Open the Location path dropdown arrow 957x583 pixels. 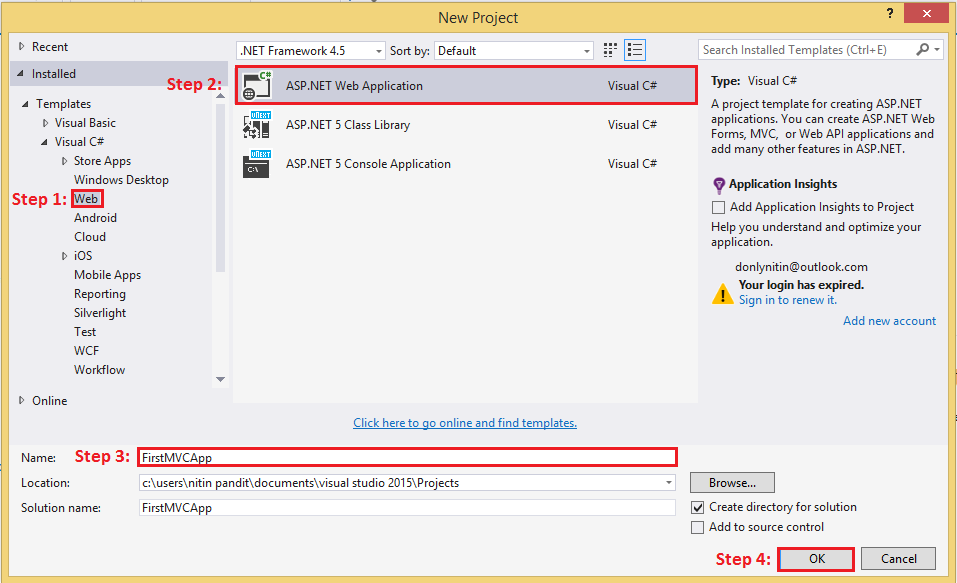[x=669, y=483]
